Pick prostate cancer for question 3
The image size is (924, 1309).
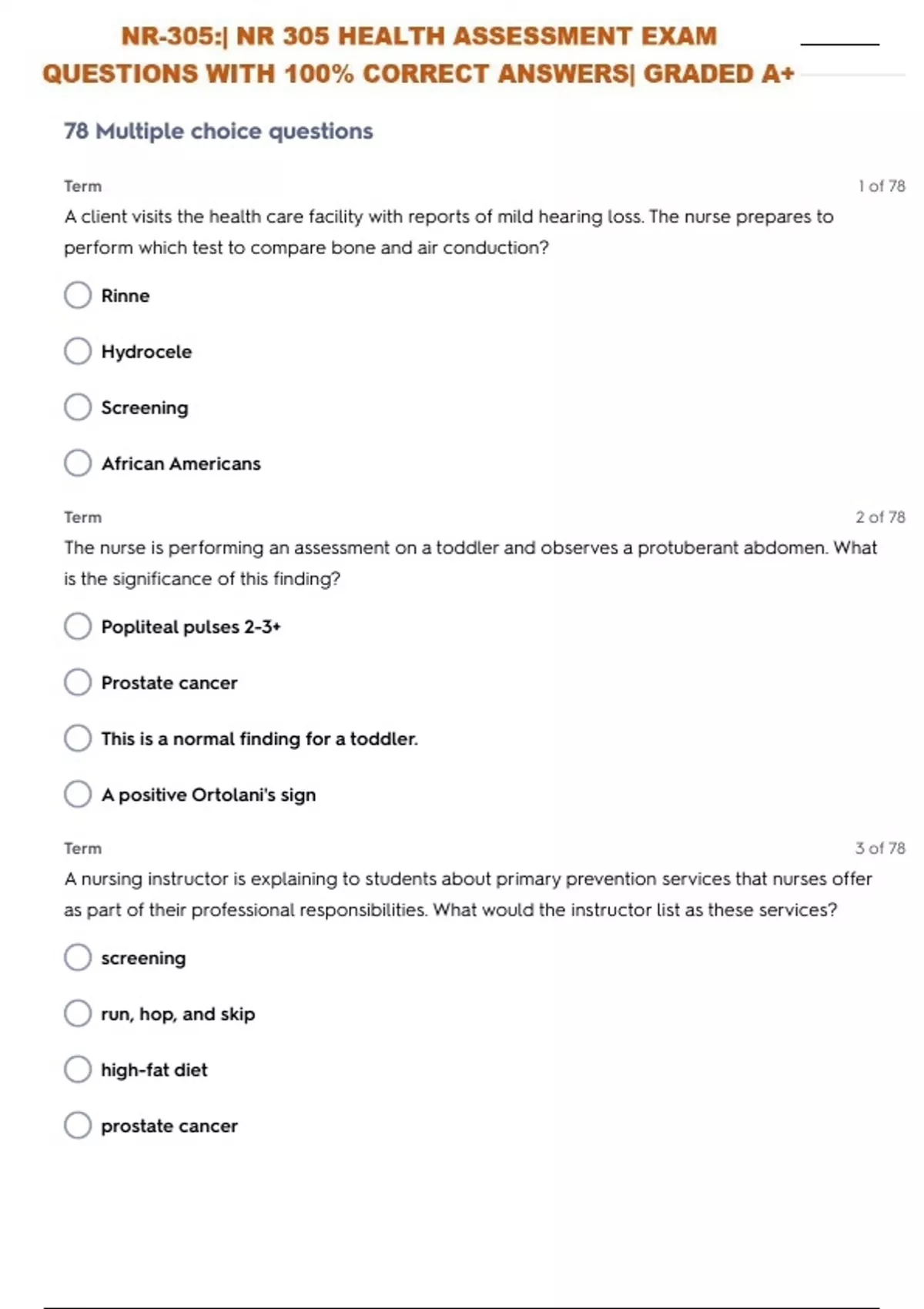coord(78,1126)
